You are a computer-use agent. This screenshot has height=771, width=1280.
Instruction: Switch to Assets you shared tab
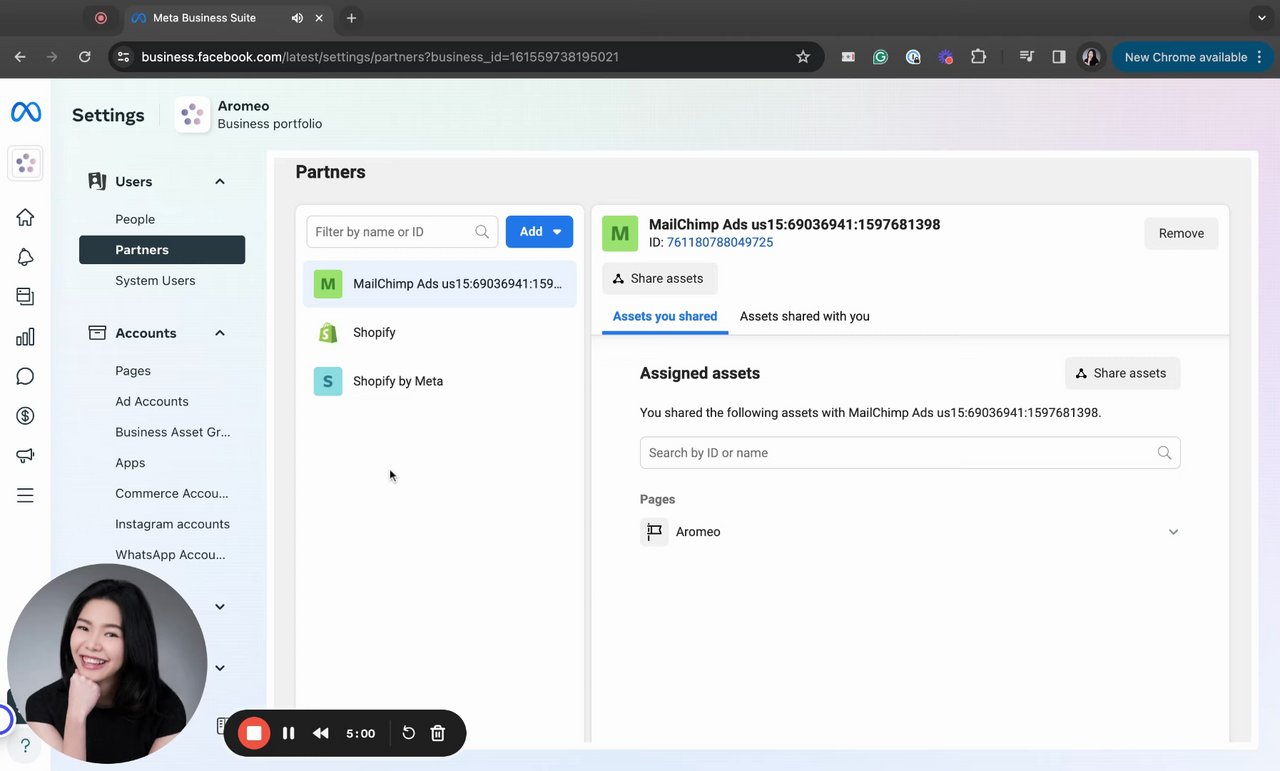pos(665,316)
